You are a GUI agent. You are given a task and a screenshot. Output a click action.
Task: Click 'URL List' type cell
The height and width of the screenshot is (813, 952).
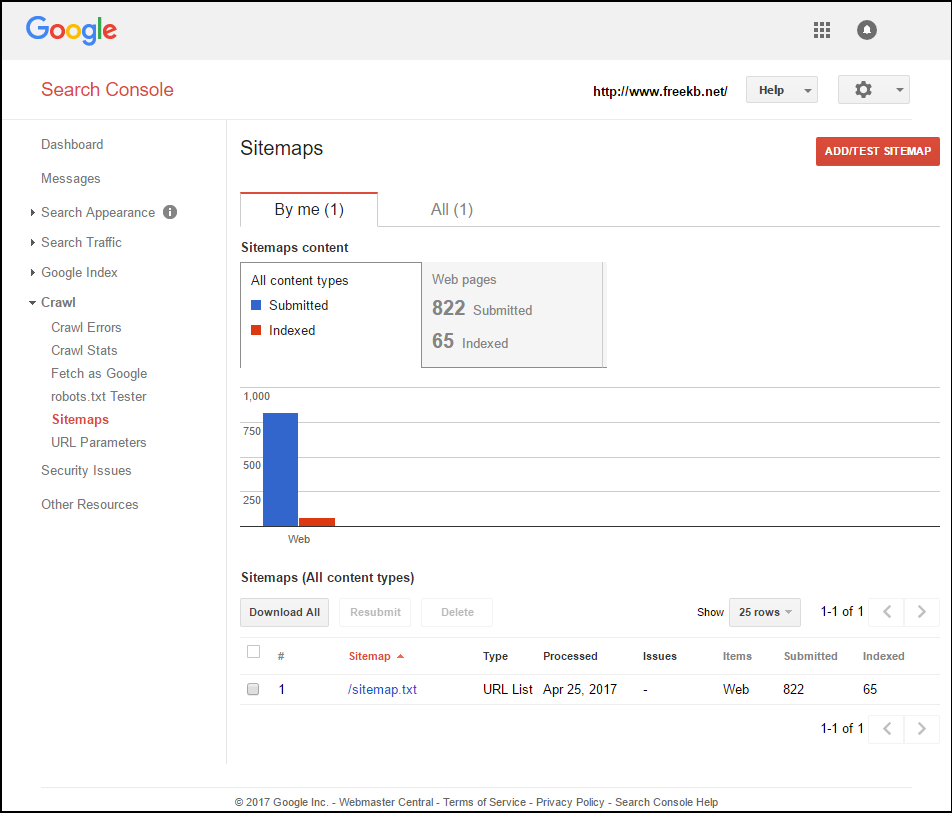pyautogui.click(x=508, y=689)
